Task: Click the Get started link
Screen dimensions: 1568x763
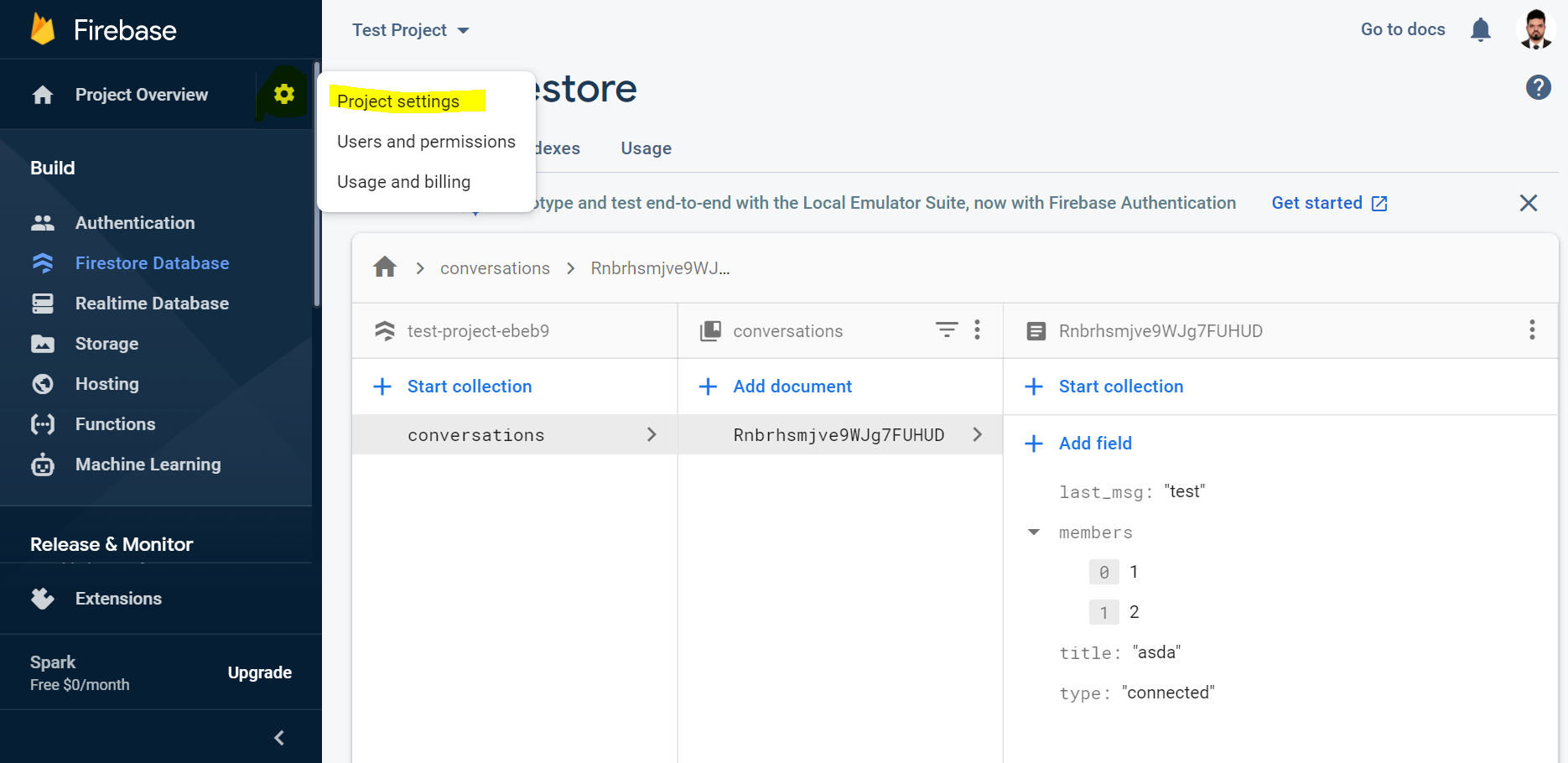Action: click(1329, 203)
